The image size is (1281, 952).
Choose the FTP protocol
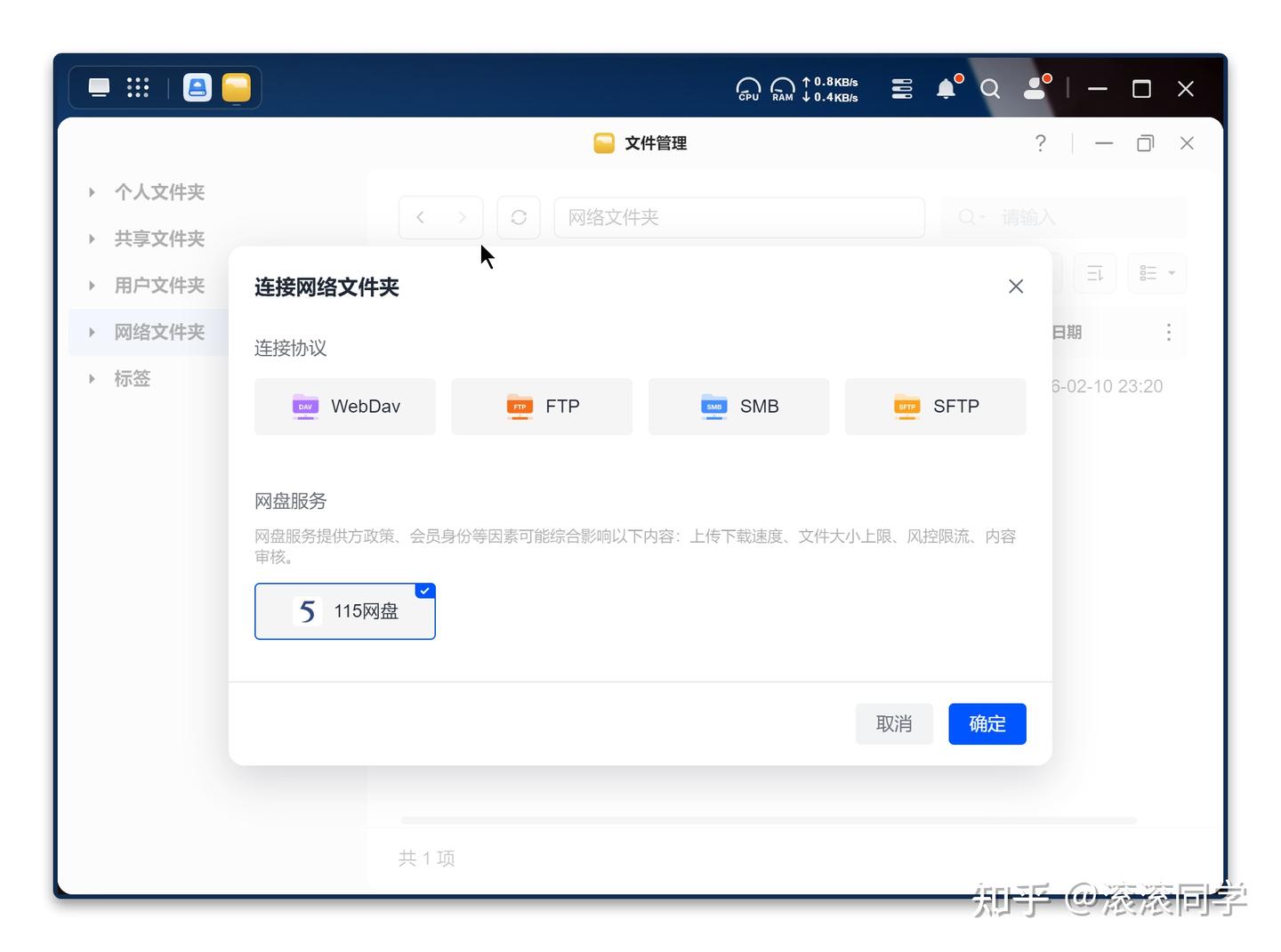[542, 407]
